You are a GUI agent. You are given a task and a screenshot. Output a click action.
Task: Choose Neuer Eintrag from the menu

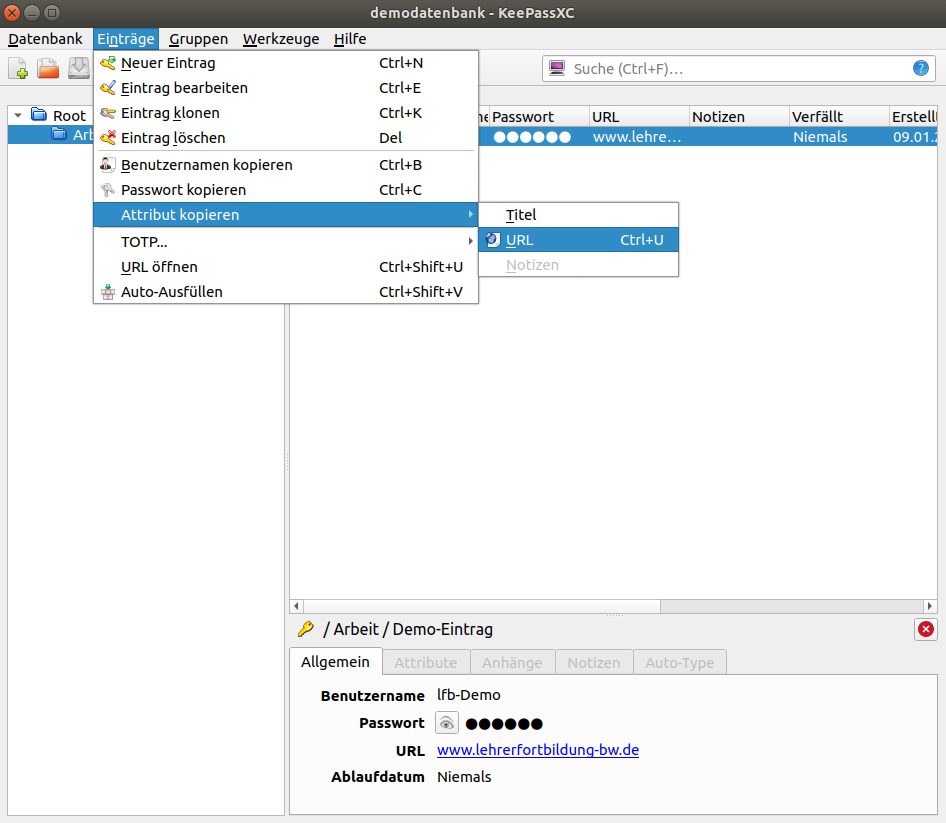(168, 63)
